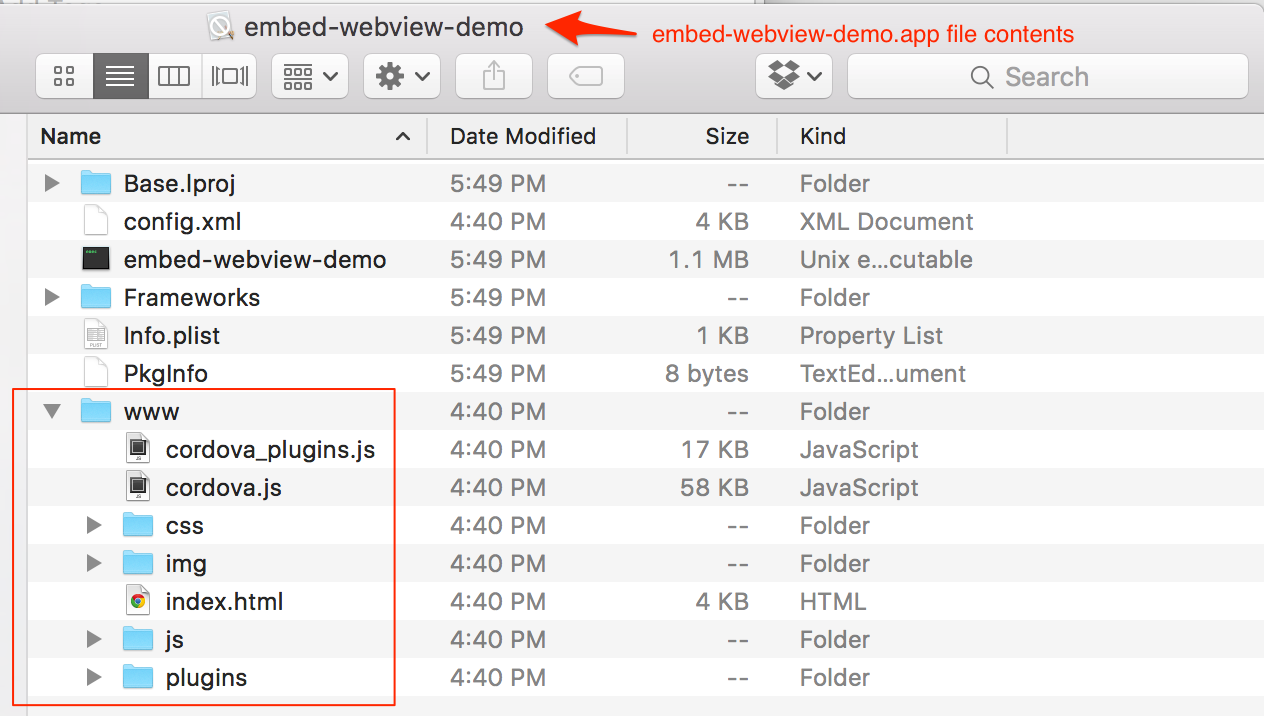Switch to column view mode
The image size is (1264, 716).
(x=174, y=76)
